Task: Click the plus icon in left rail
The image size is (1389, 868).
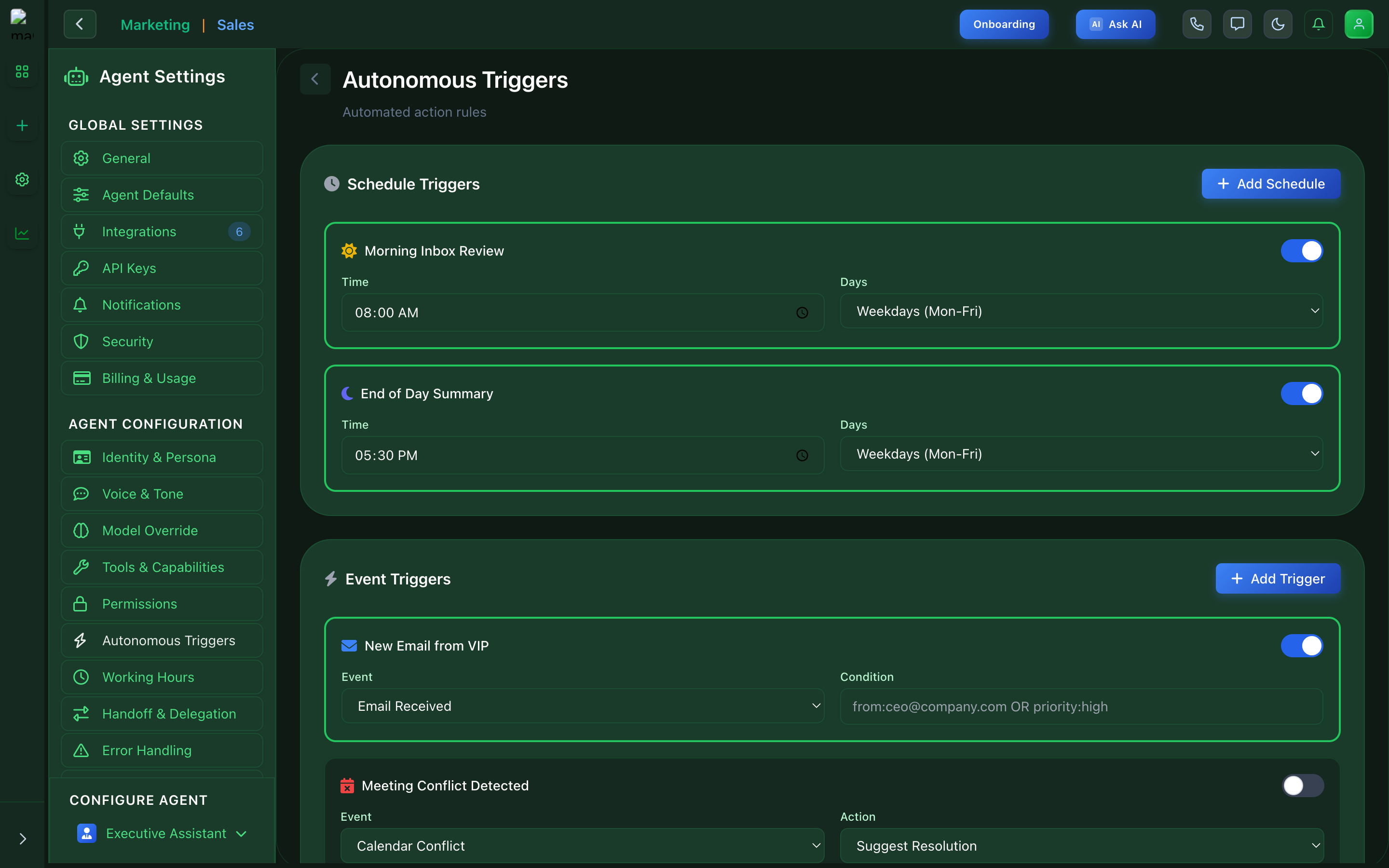Action: (x=22, y=126)
